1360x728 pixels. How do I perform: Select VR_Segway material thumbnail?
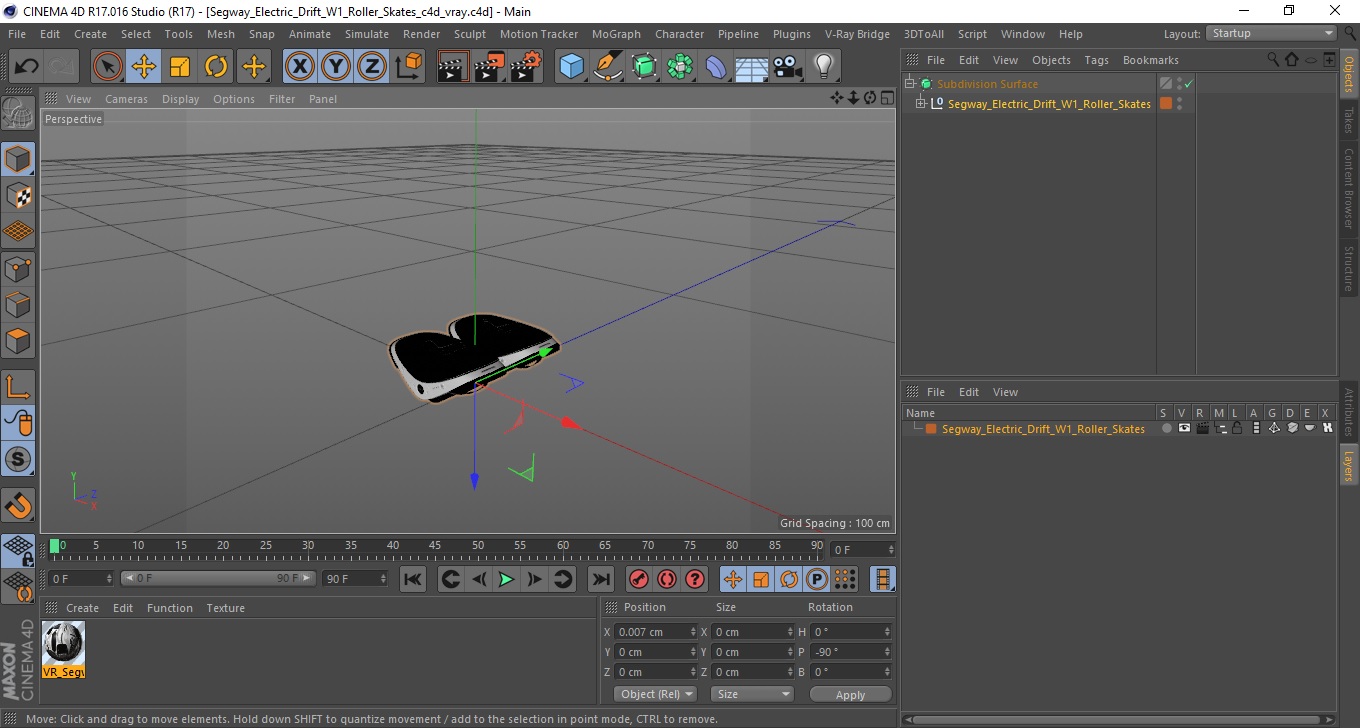coord(63,649)
